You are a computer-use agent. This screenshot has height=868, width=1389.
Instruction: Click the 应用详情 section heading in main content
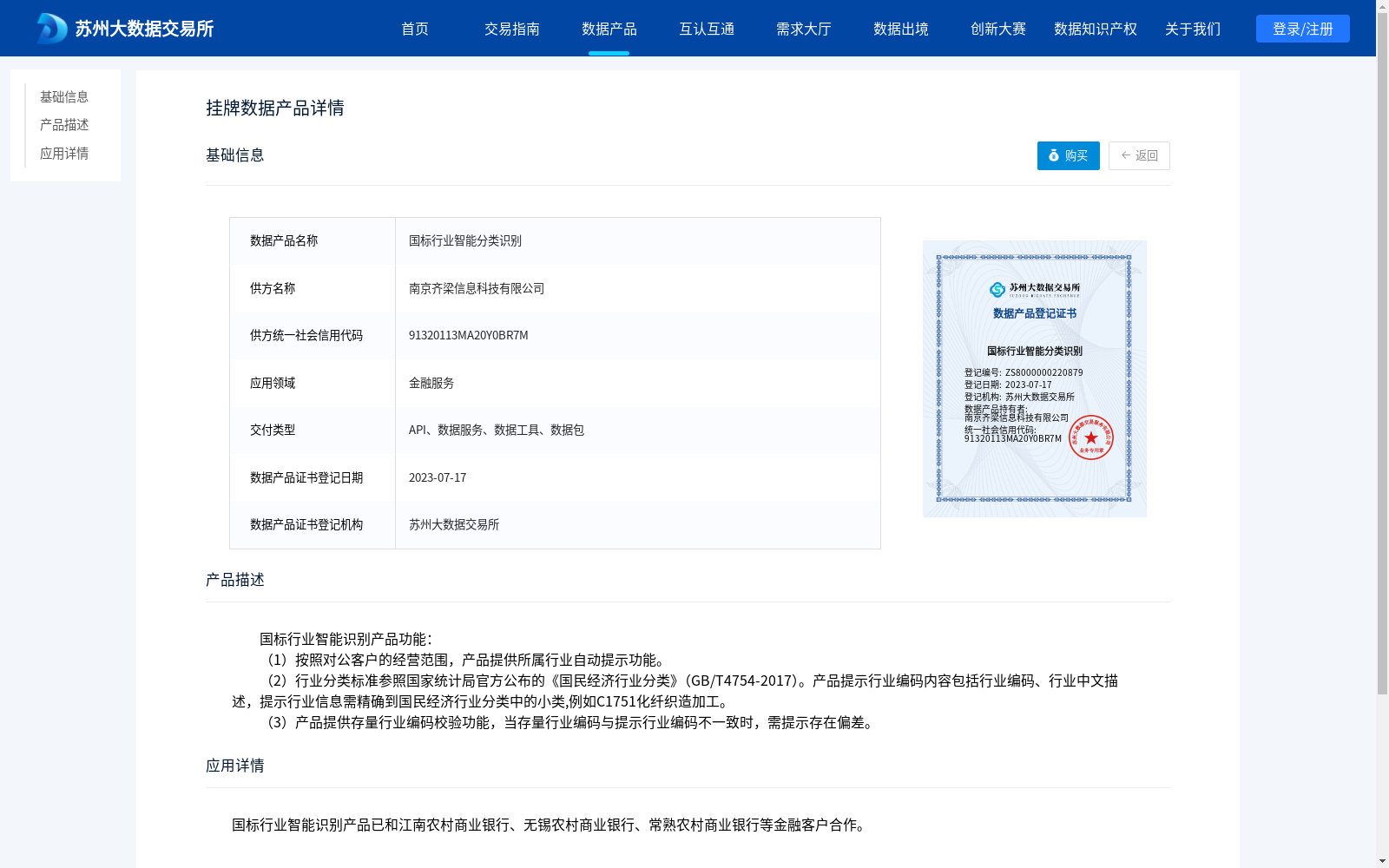click(x=235, y=765)
